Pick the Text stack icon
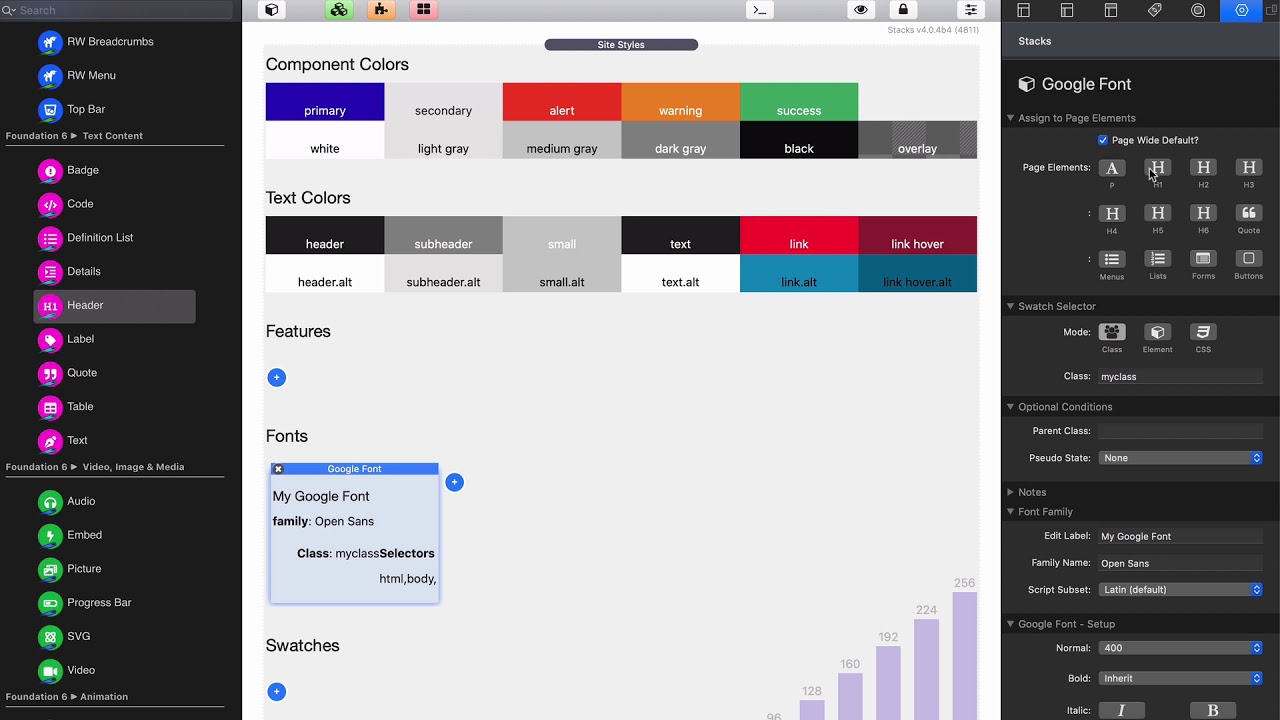This screenshot has width=1280, height=720. [50, 440]
